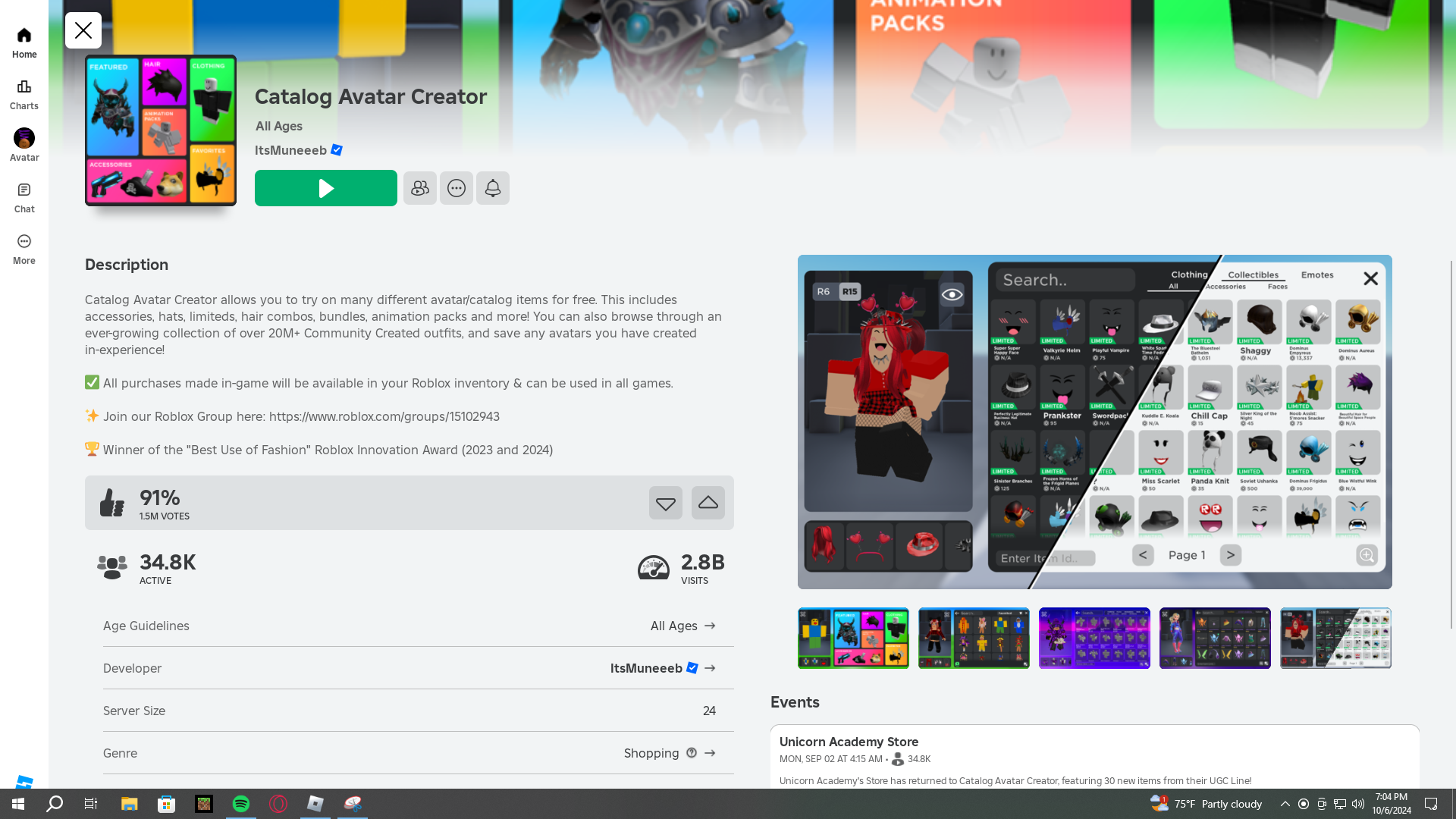The width and height of the screenshot is (1456, 819).
Task: Expand Age Guidelines All Ages arrow
Action: (x=710, y=626)
